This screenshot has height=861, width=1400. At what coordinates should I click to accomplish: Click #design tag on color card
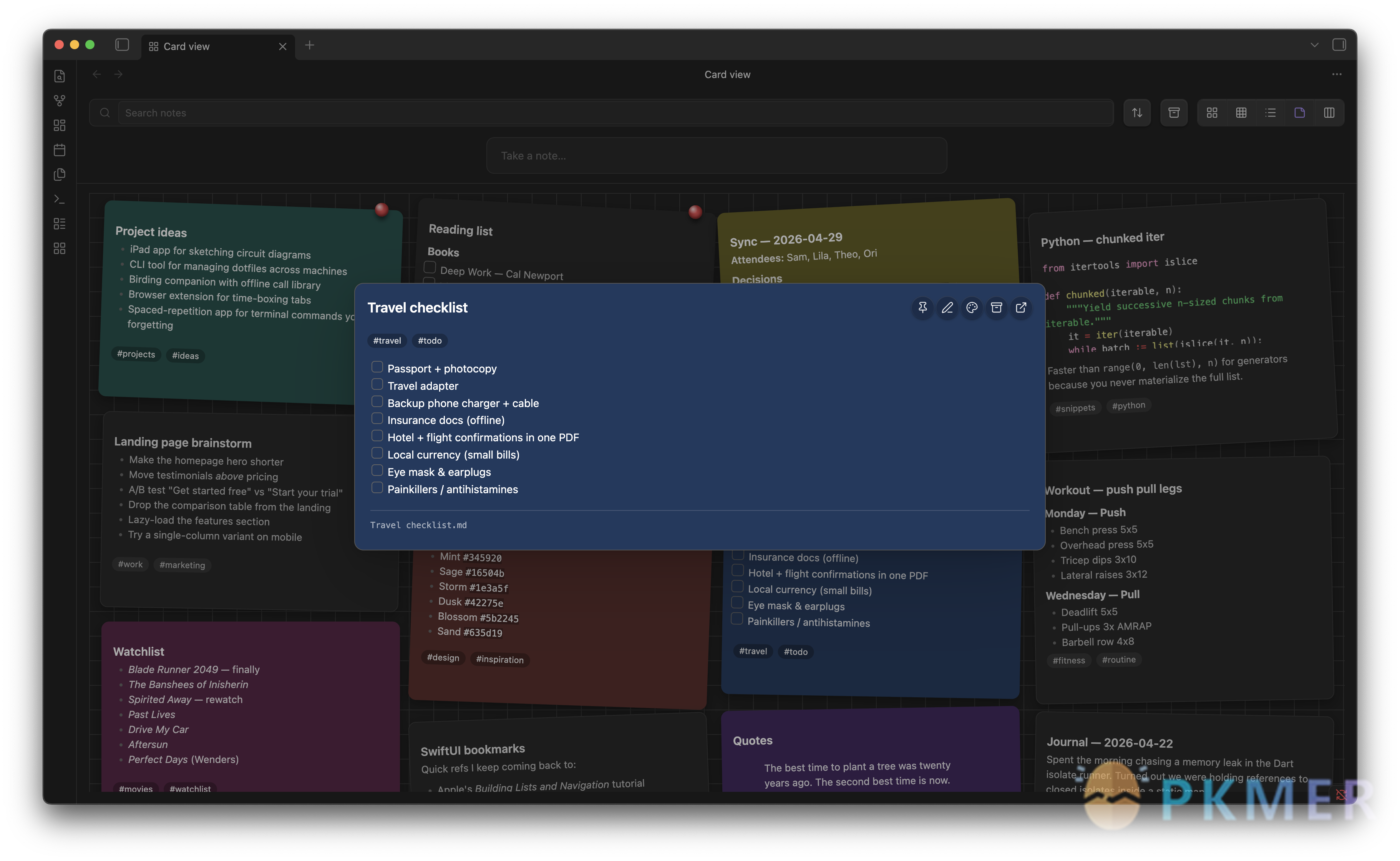click(443, 658)
